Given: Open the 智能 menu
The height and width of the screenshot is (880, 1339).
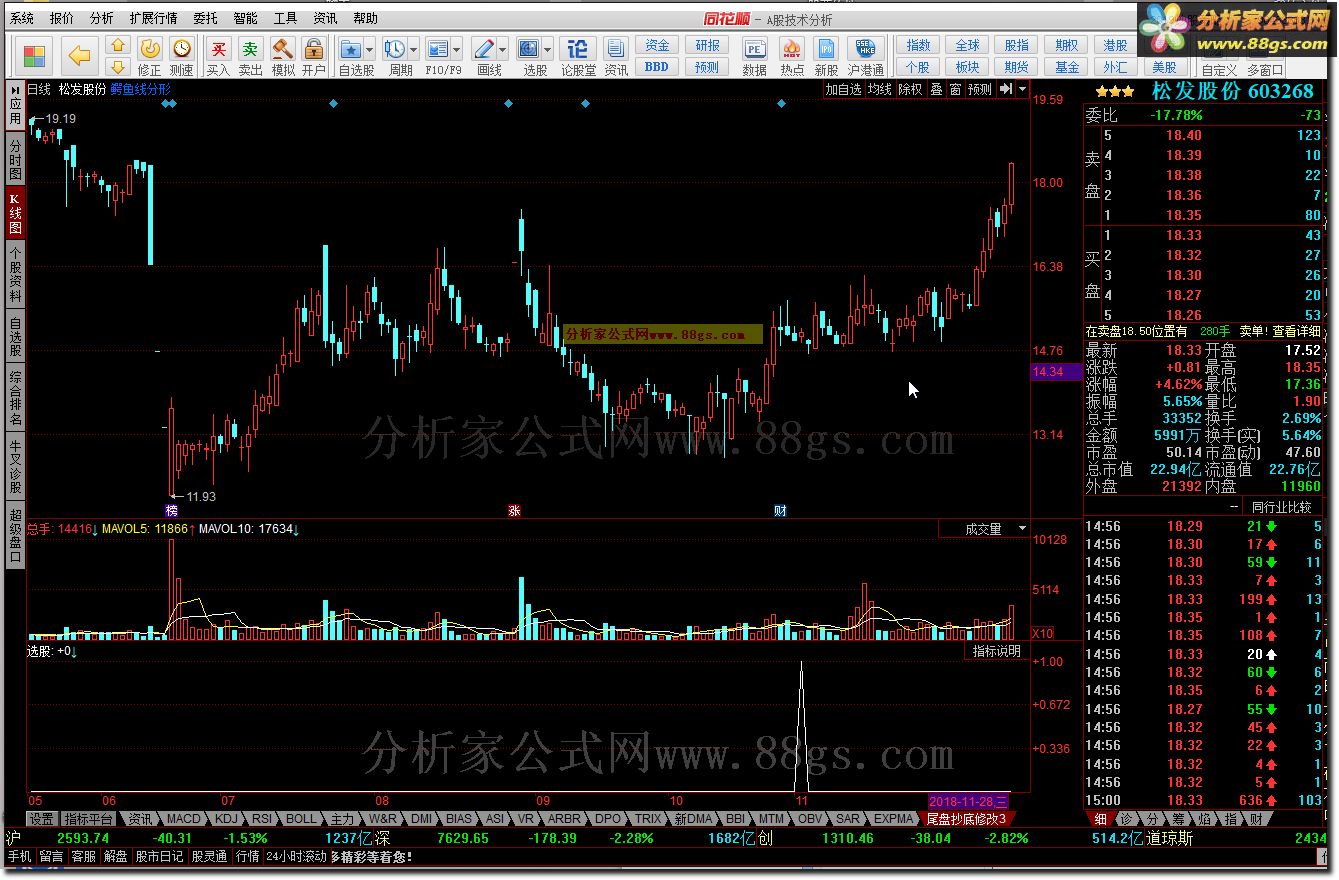Looking at the screenshot, I should tap(245, 18).
